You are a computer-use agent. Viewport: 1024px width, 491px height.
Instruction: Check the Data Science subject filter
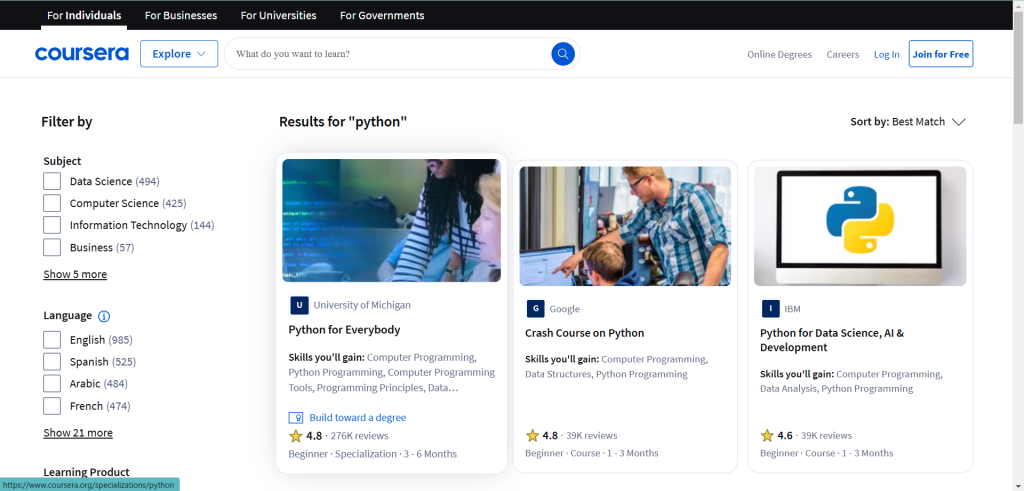pyautogui.click(x=52, y=181)
